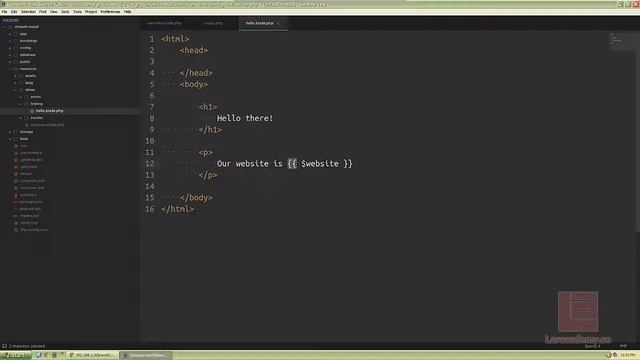Screen dimensions: 640x360
Task: Expand the lang folder arrow
Action: click(x=16, y=83)
